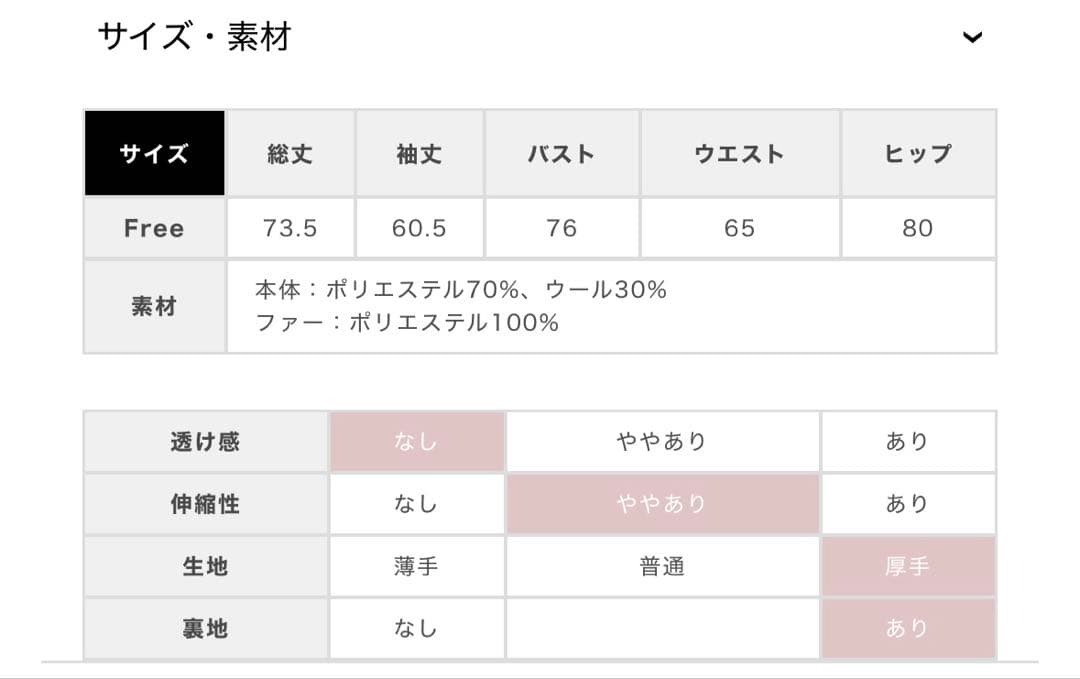Click the ウエスト column header
This screenshot has height=679, width=1080.
[x=739, y=153]
